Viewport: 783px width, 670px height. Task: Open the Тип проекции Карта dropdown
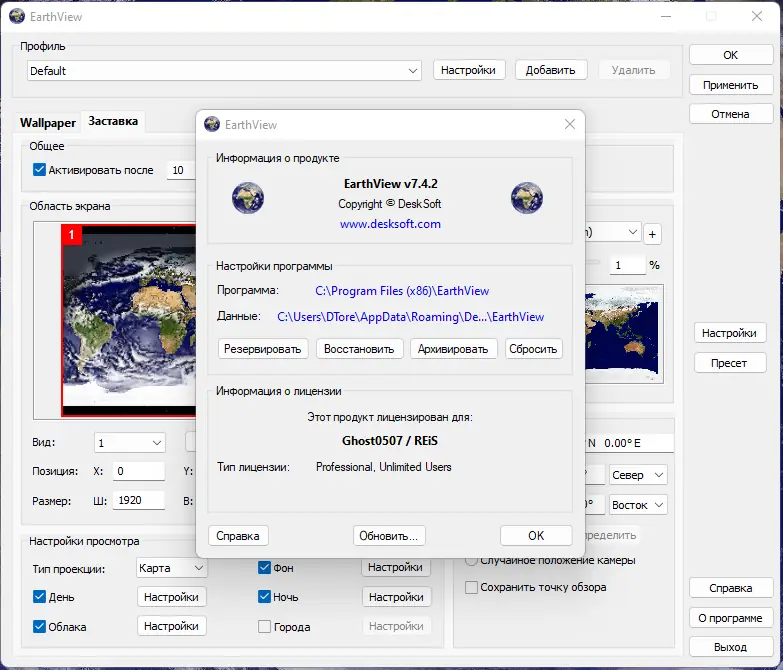click(x=171, y=568)
